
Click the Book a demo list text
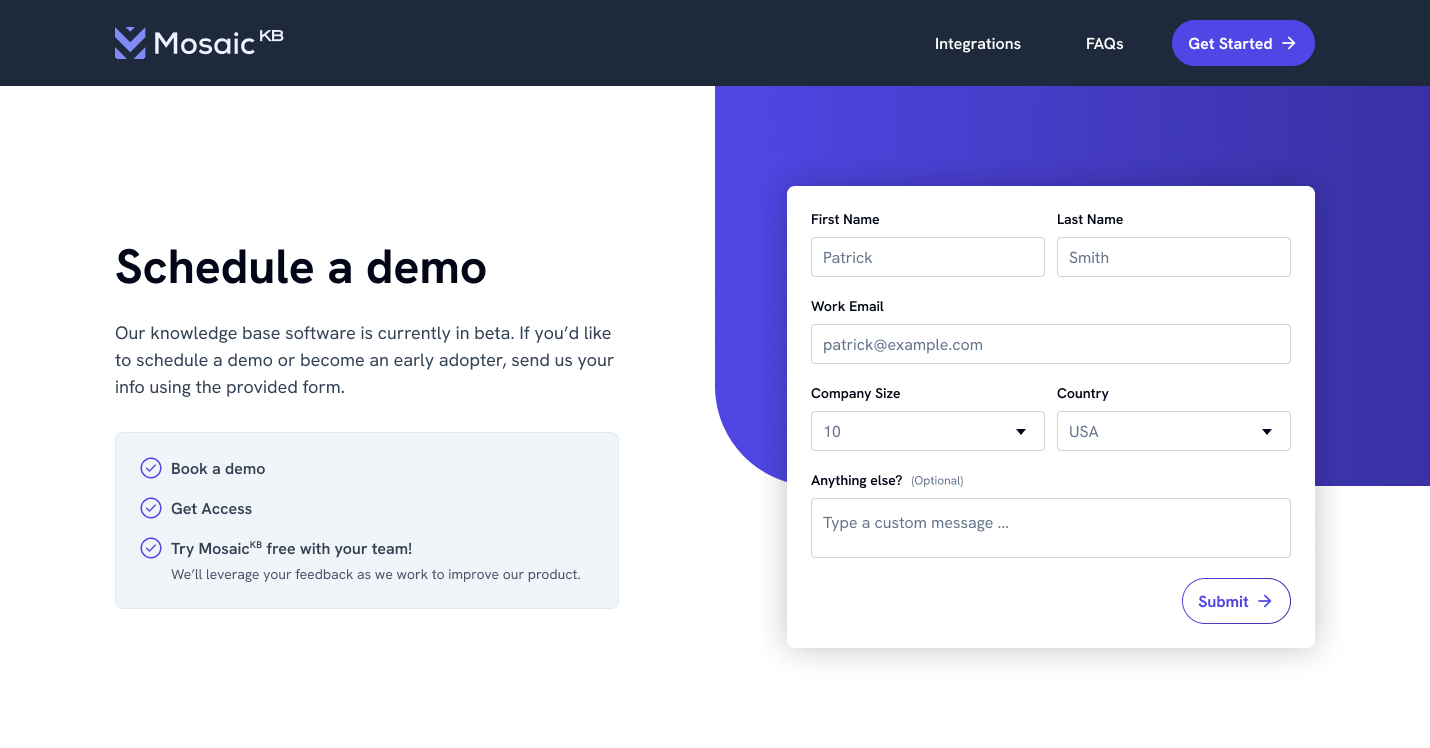pyautogui.click(x=218, y=469)
